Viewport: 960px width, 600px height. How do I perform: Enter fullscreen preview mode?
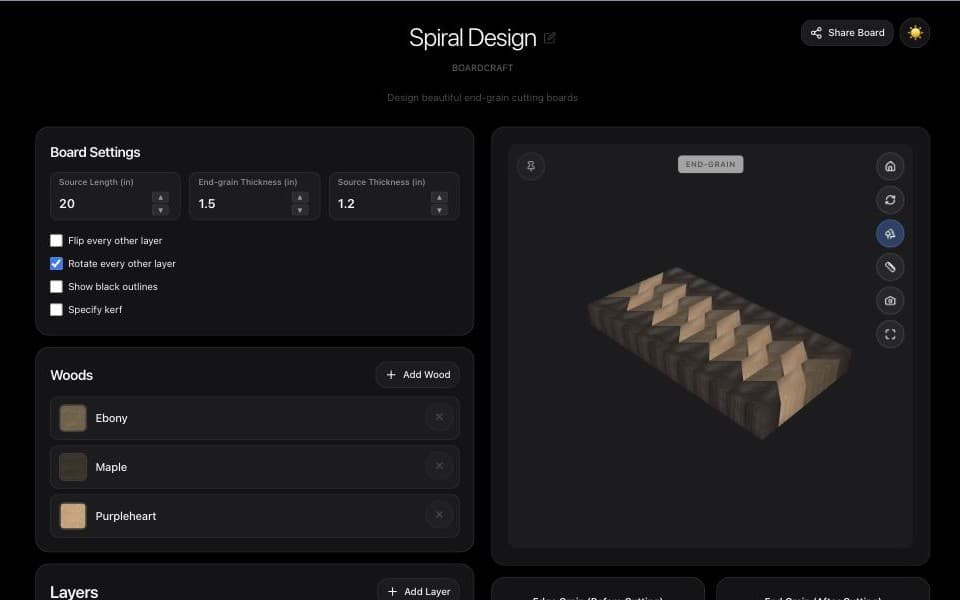(x=890, y=334)
